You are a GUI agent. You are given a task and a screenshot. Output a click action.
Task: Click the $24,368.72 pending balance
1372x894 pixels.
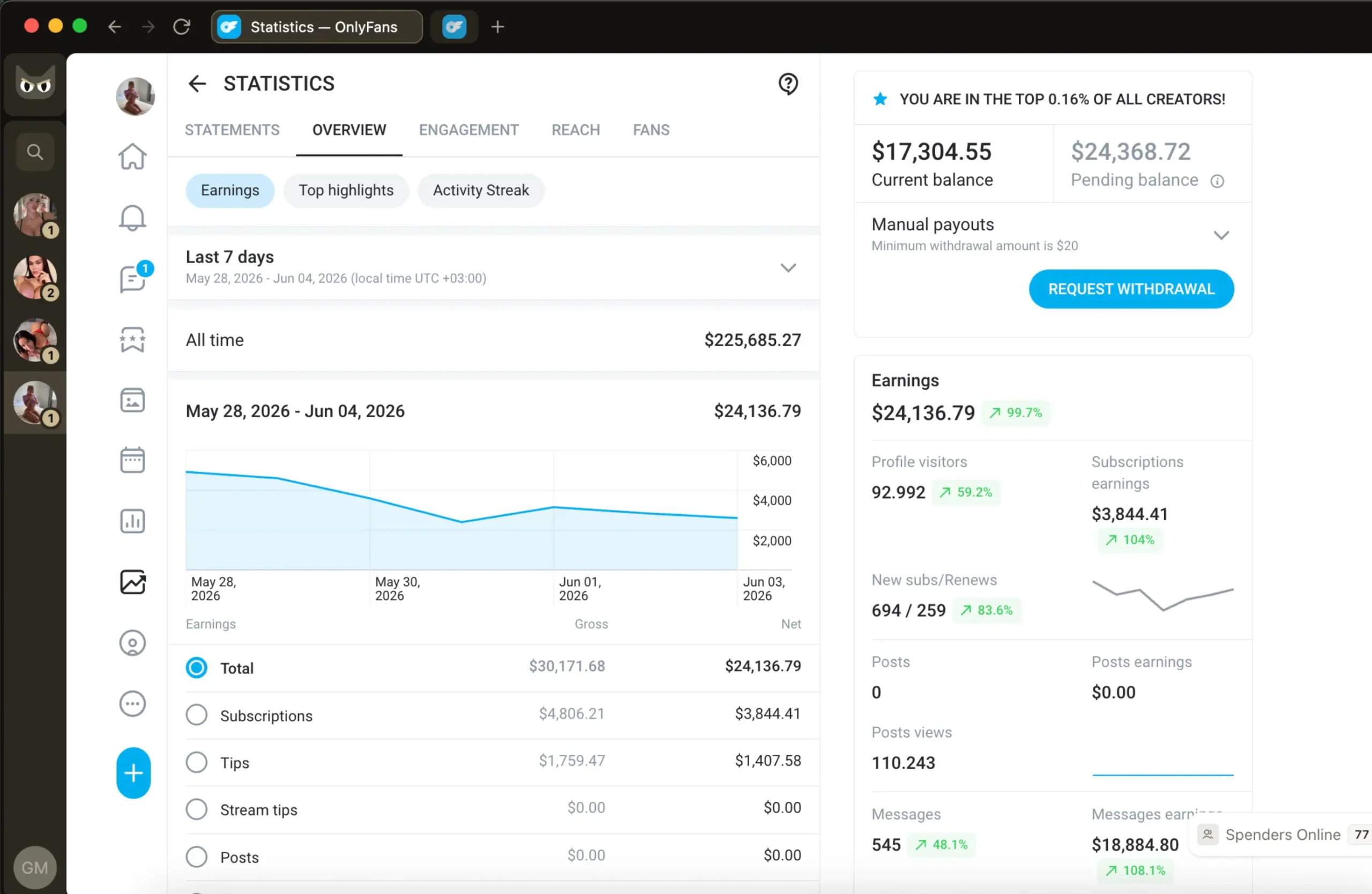click(1130, 152)
